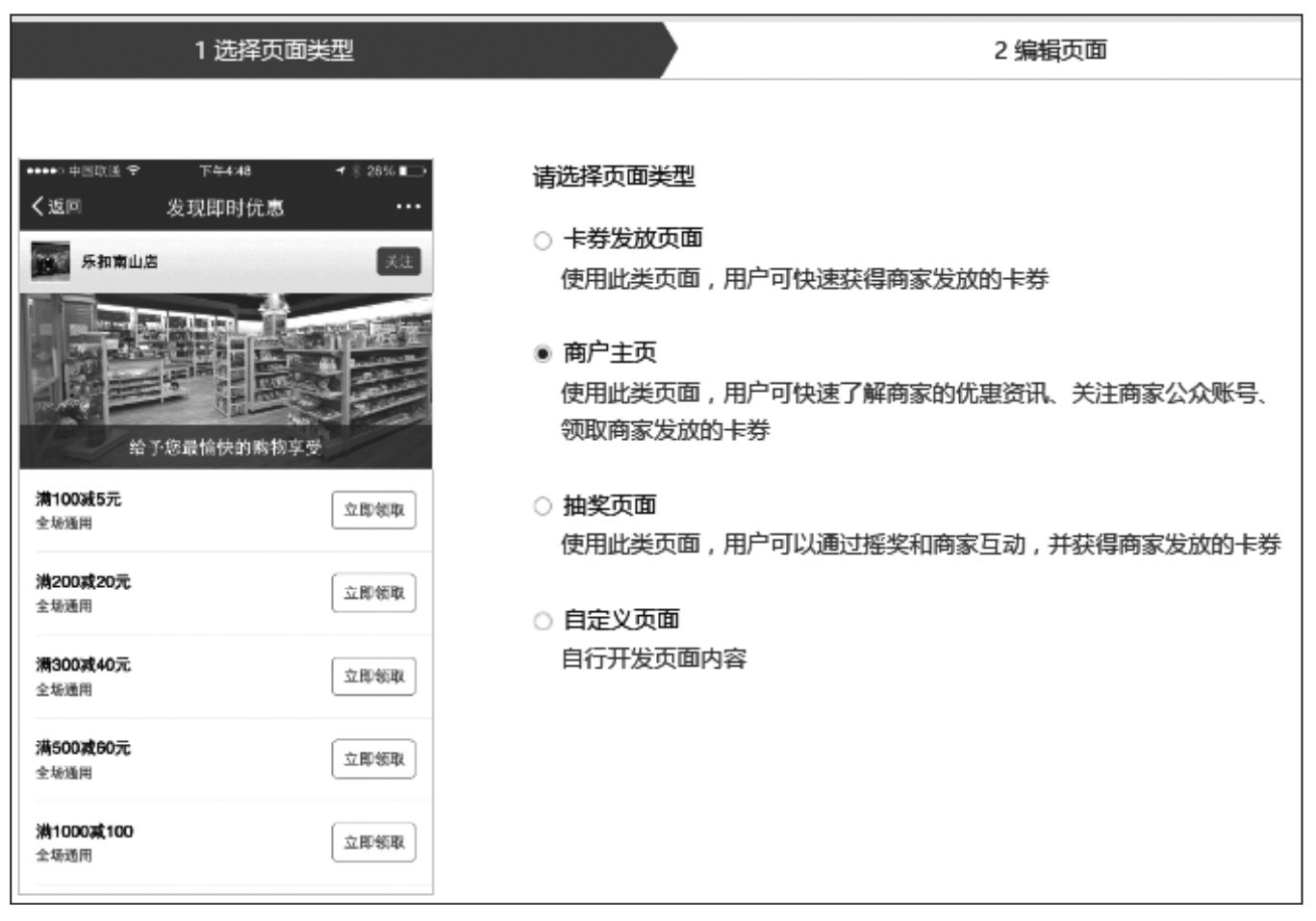Select the 自定义页面 radio option
Screen dimensions: 1316x921
tap(543, 621)
